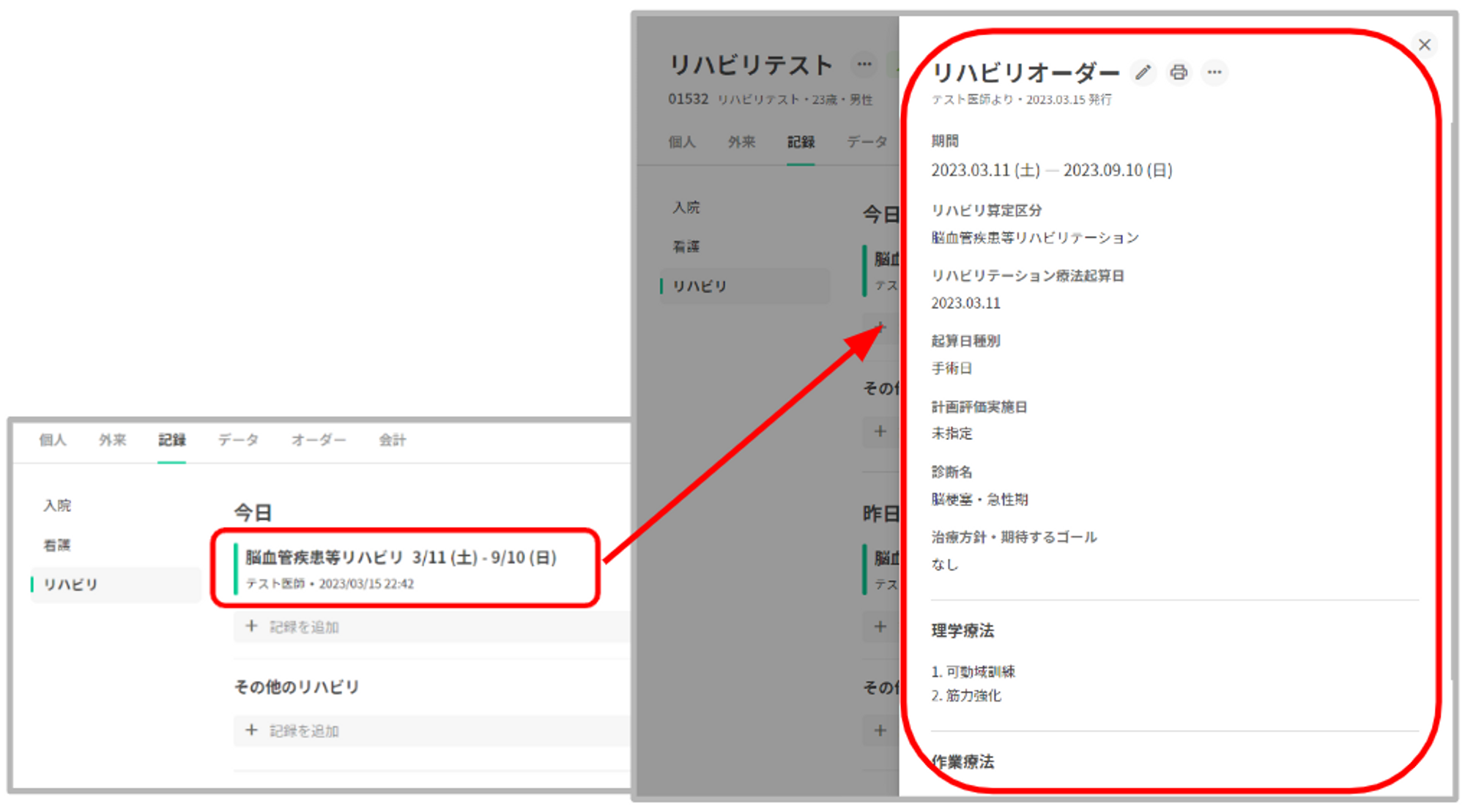Switch to the 会計 tab

click(x=392, y=440)
